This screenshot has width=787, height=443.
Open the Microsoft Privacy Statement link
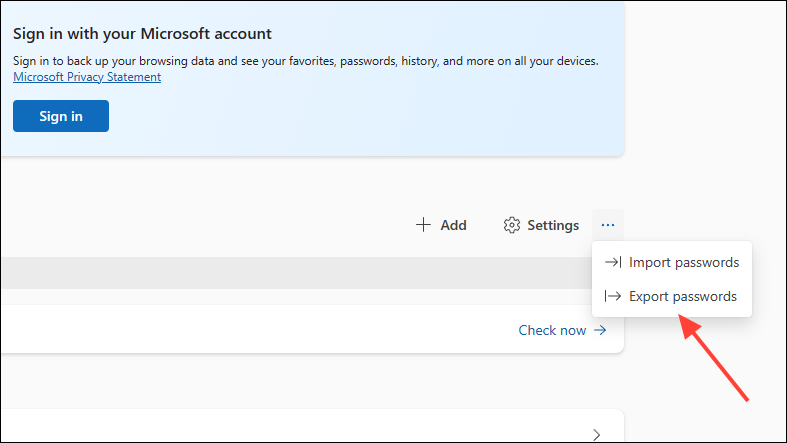[x=87, y=77]
